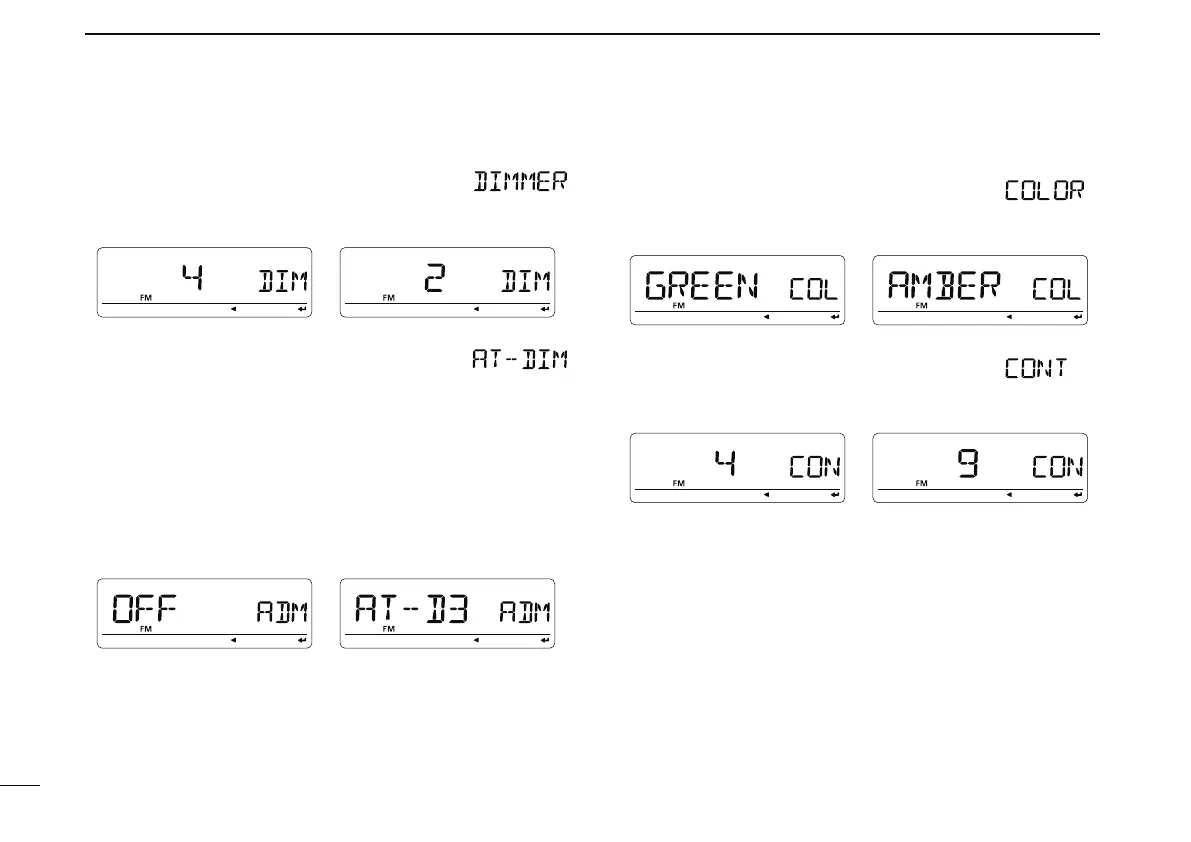Click the left triangle in the 4 CON display
This screenshot has height=842, width=1191.
coord(766,495)
